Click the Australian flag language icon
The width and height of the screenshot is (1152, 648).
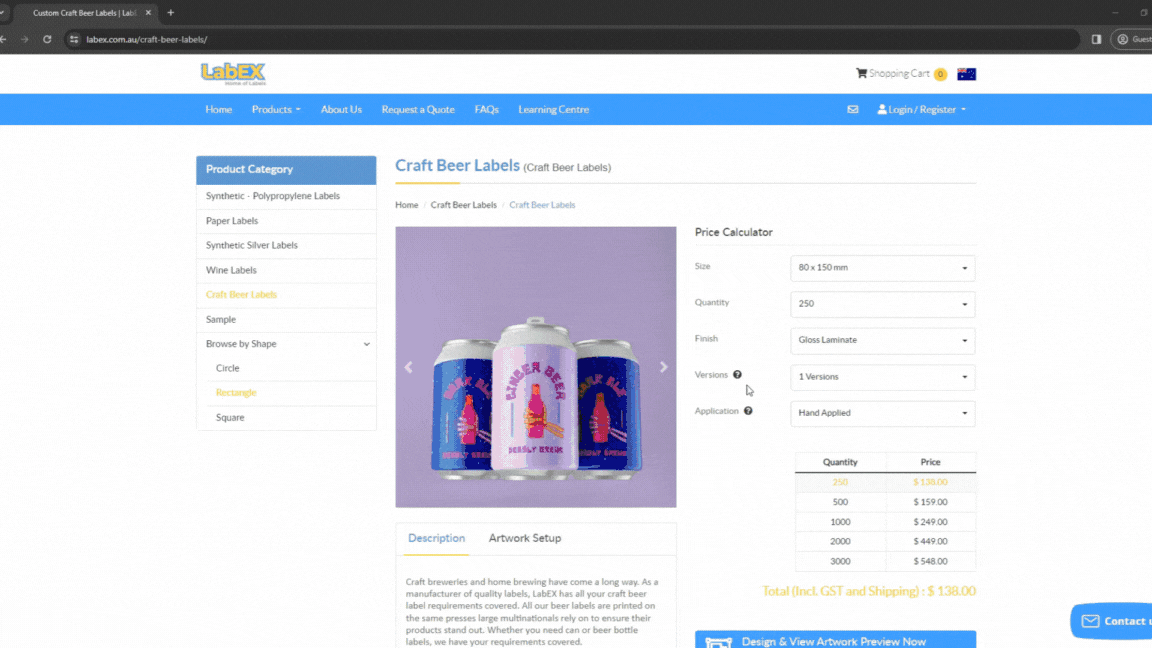click(x=965, y=73)
